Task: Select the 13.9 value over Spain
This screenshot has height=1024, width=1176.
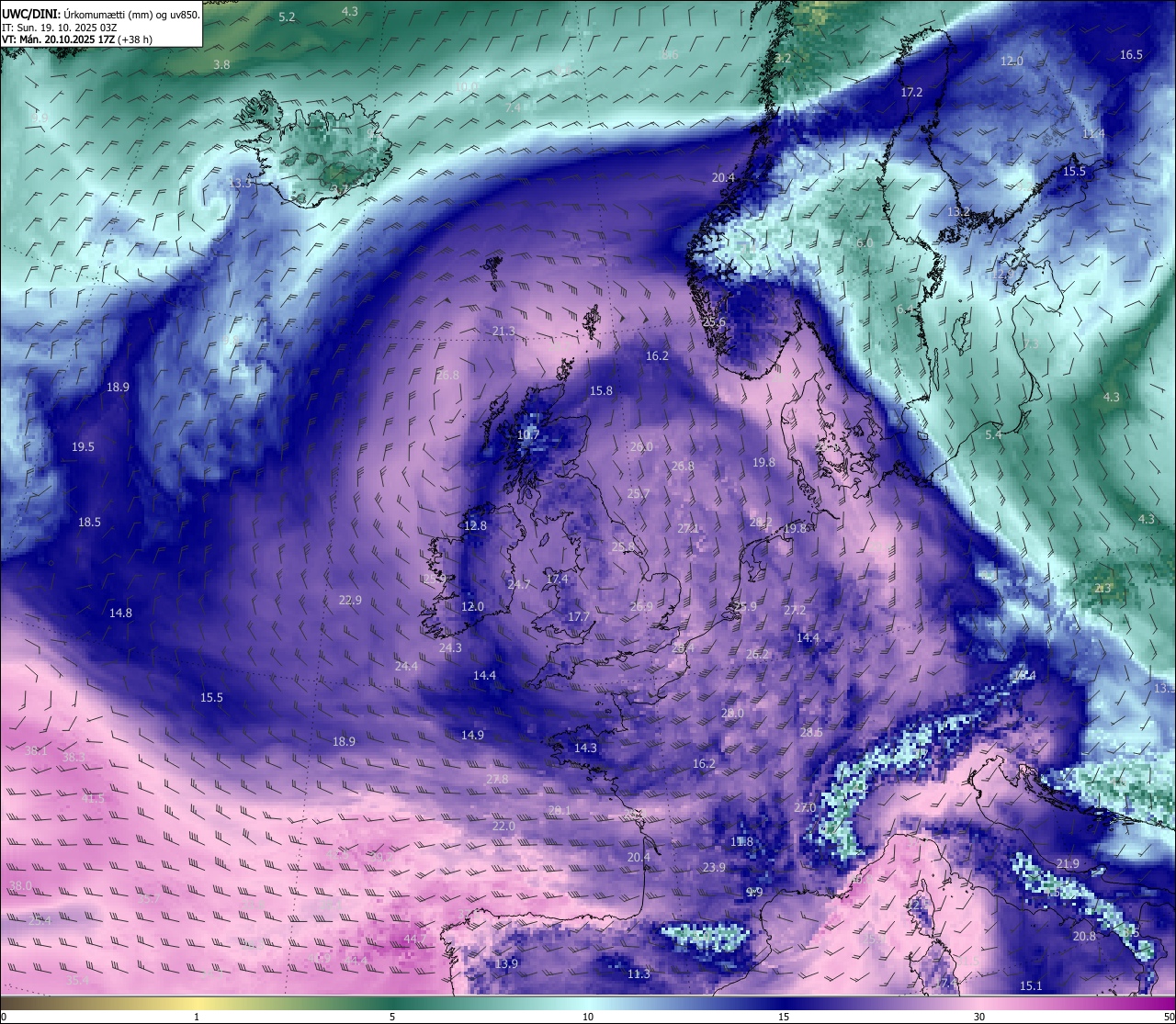Action: (x=506, y=963)
